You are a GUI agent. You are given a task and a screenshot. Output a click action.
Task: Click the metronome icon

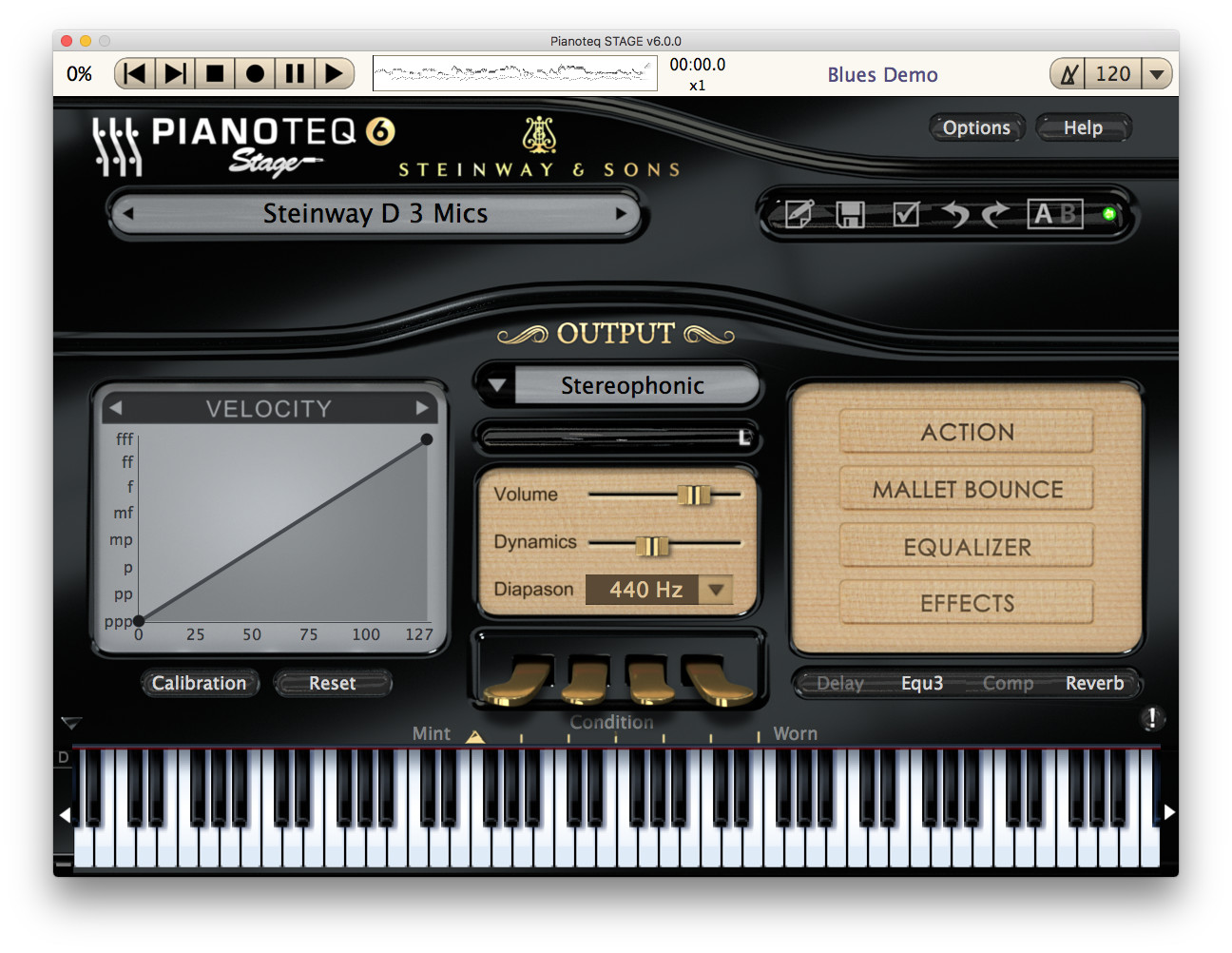[1069, 74]
